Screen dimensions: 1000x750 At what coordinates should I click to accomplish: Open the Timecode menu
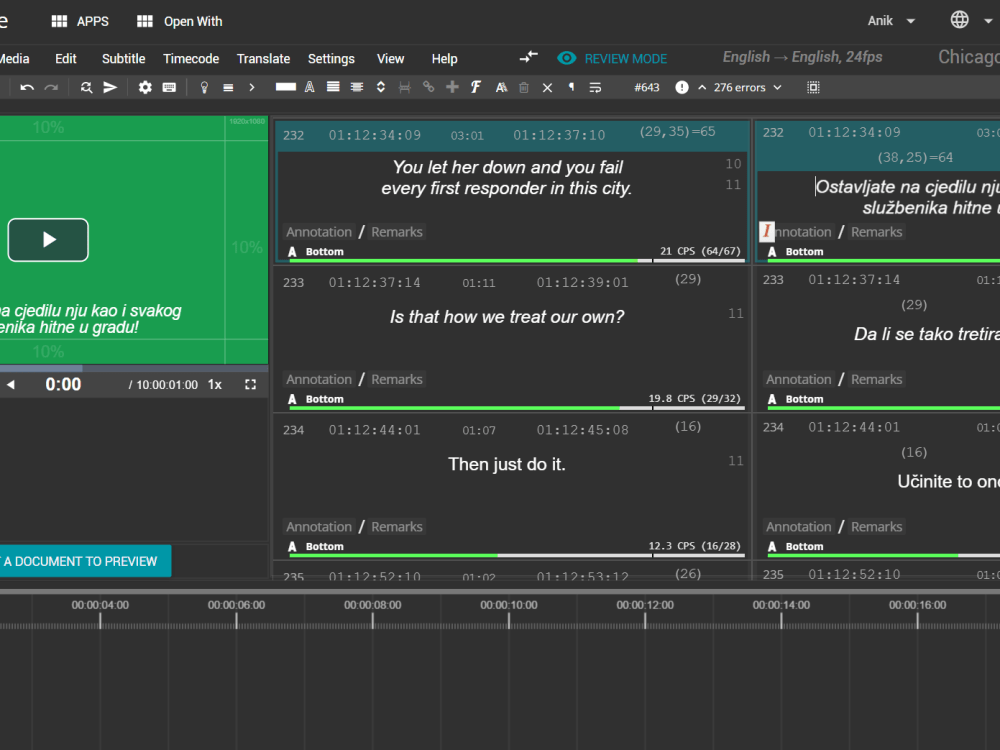coord(191,59)
